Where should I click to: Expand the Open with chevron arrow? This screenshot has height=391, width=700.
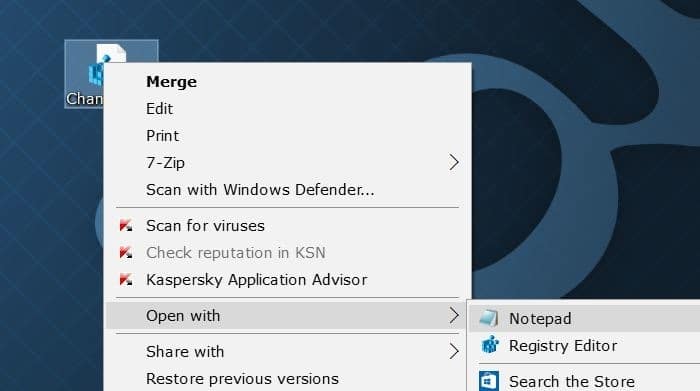coord(454,316)
